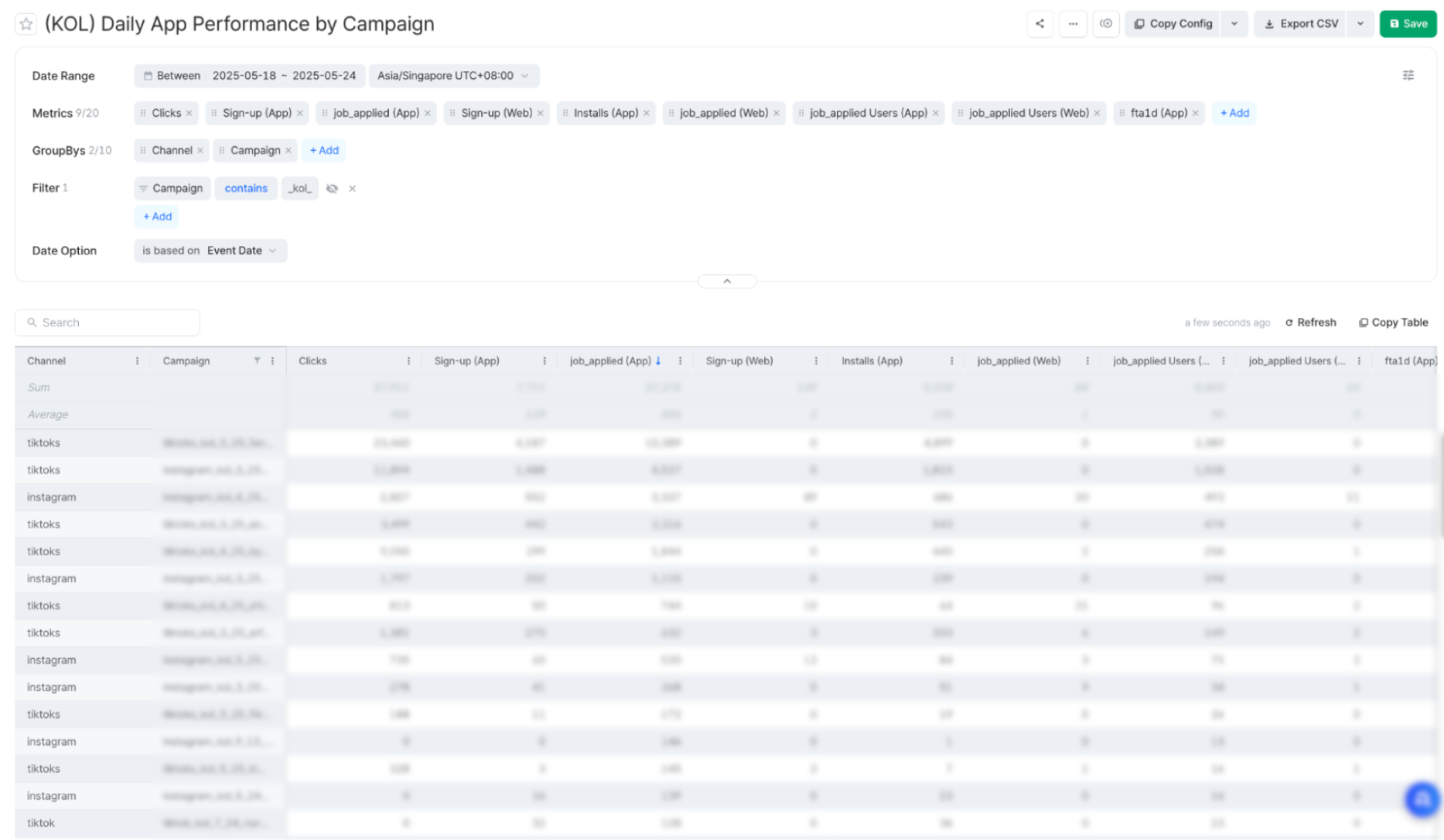Open the filter settings sliders icon
The height and width of the screenshot is (840, 1444).
(x=1408, y=75)
